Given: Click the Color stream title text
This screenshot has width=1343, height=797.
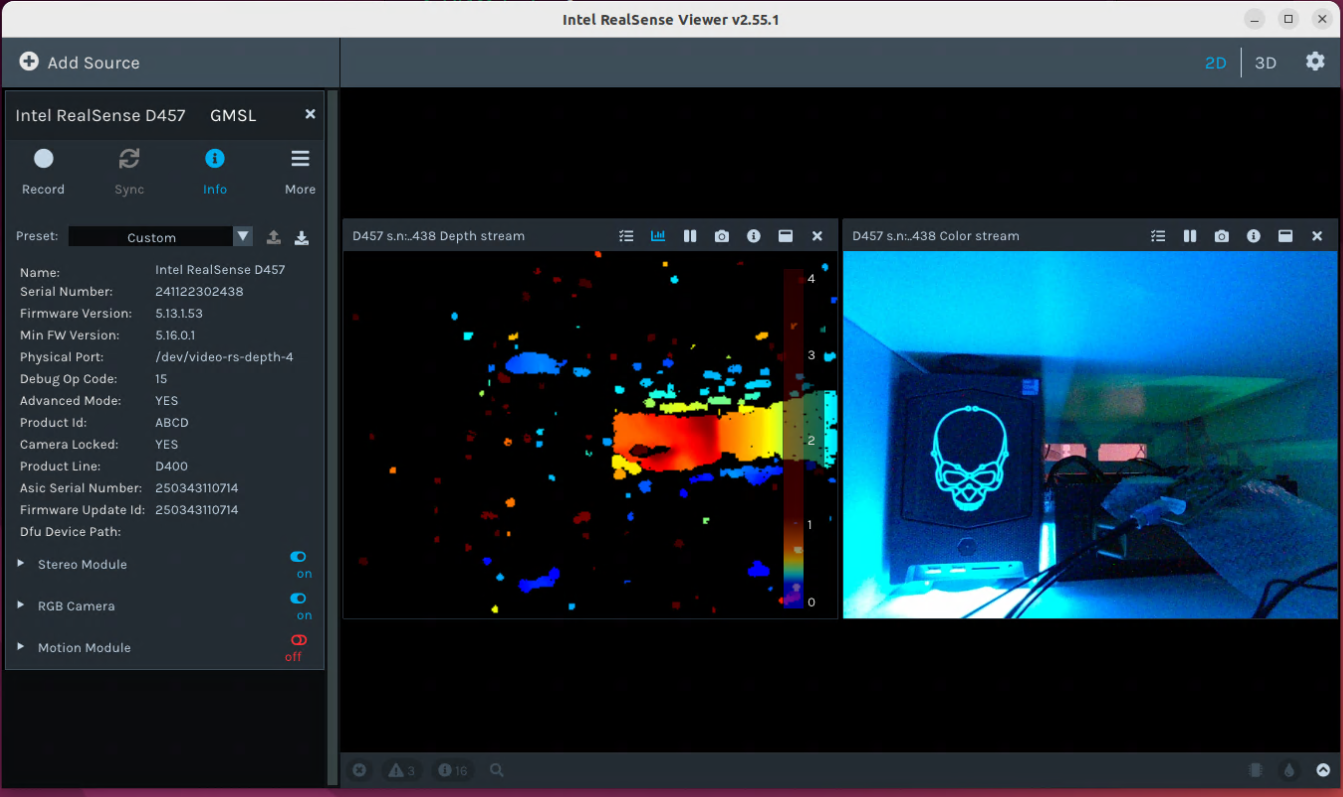Looking at the screenshot, I should (936, 236).
